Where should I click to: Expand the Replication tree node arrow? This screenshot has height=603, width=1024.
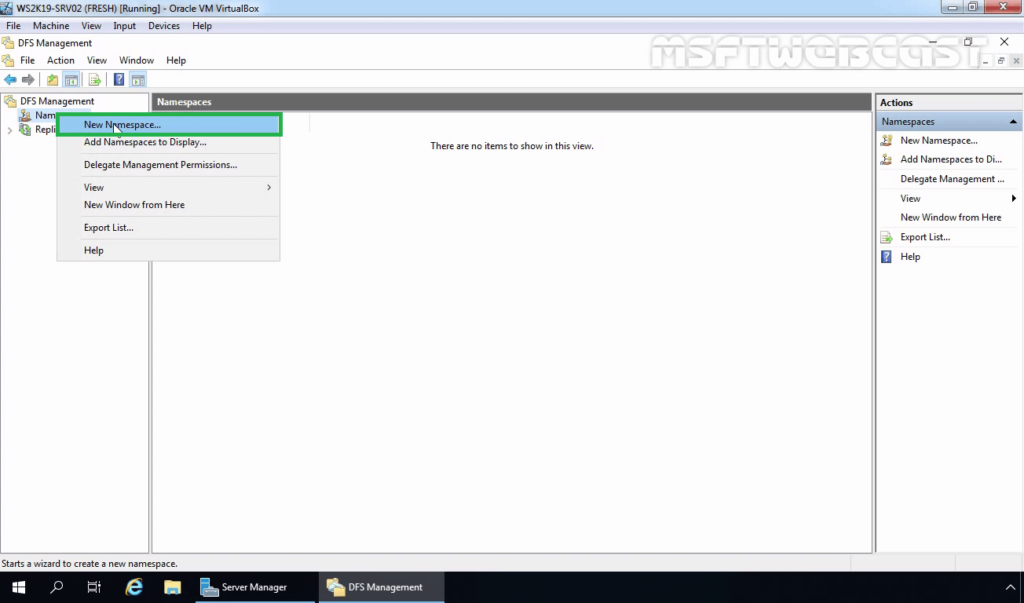tap(10, 130)
